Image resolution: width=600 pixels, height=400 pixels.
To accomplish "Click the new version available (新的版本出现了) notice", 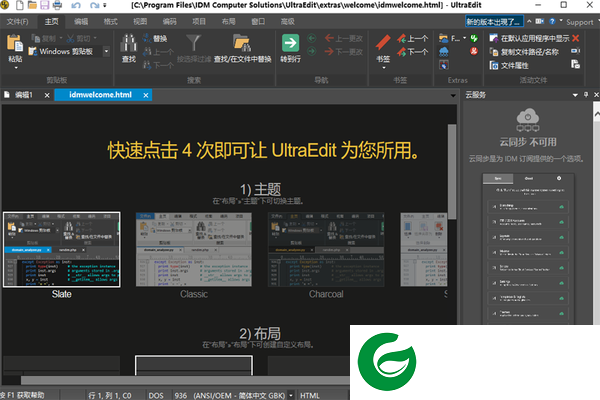I will [494, 22].
